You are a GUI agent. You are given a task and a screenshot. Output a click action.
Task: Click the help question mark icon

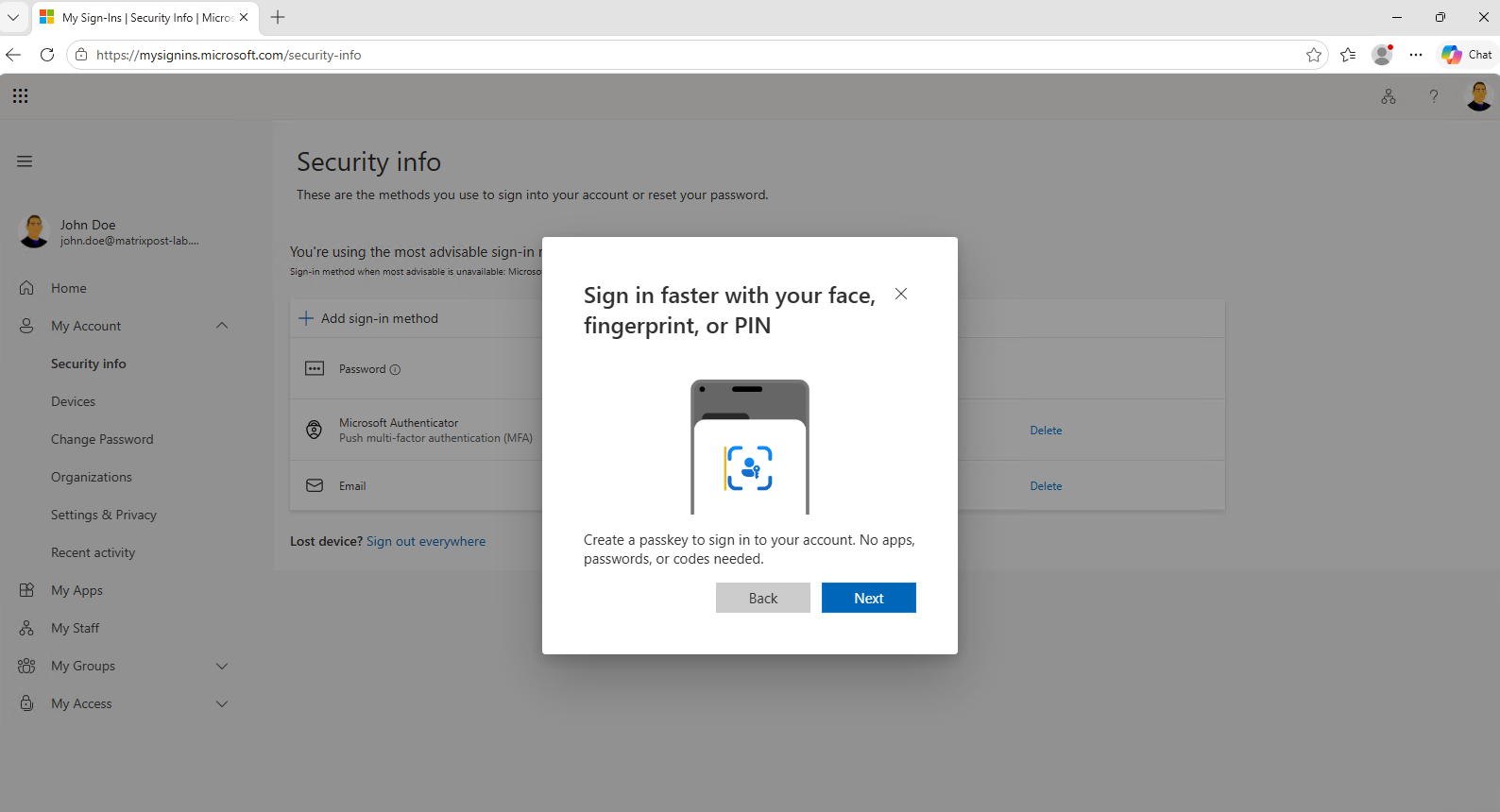(1434, 96)
